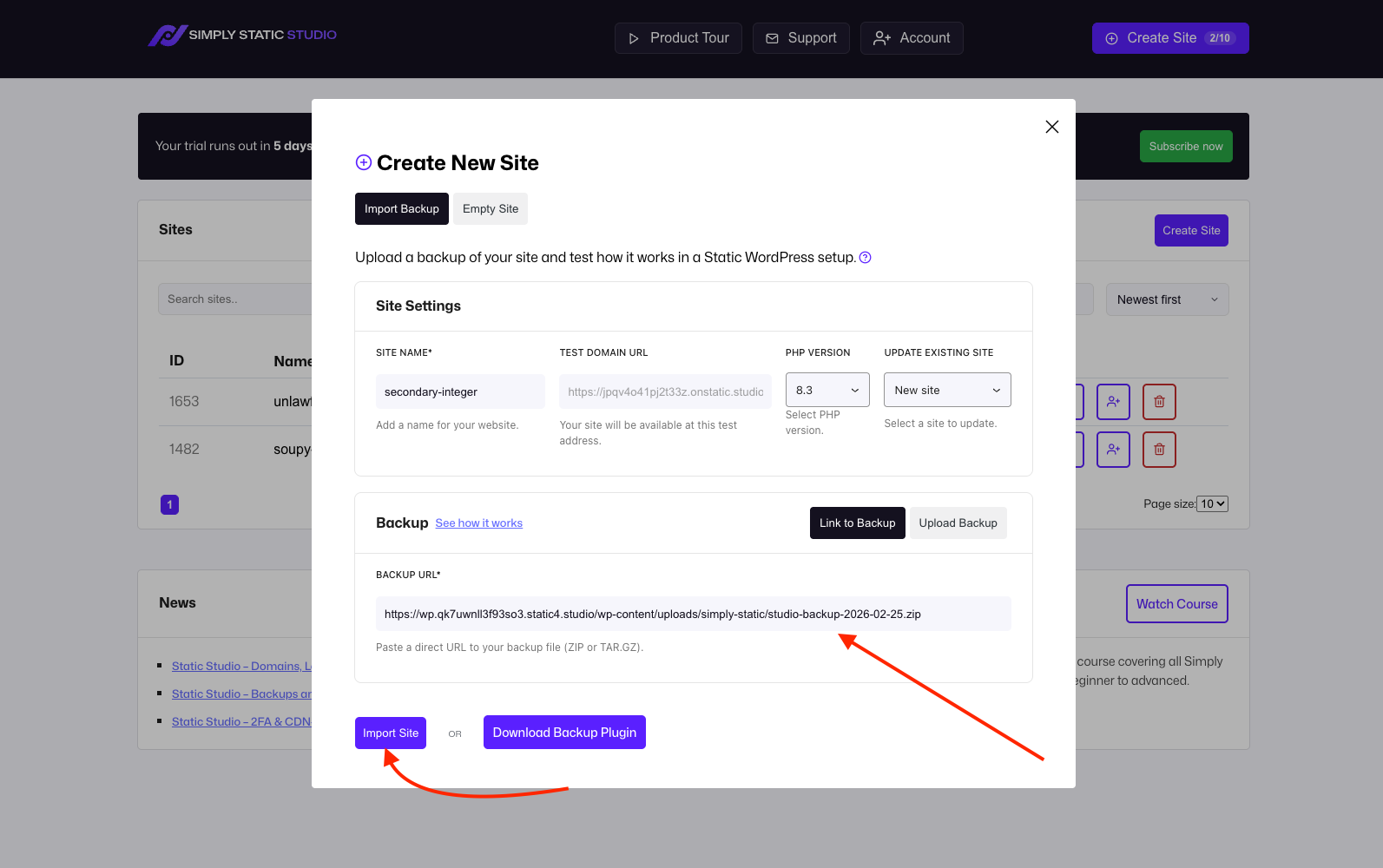Viewport: 1383px width, 868px height.
Task: Open the See how it works link
Action: coord(479,523)
